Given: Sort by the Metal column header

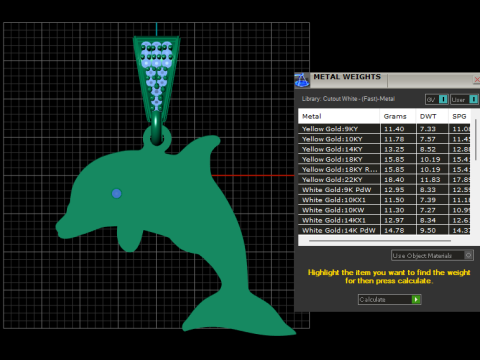Looking at the screenshot, I should (x=339, y=116).
